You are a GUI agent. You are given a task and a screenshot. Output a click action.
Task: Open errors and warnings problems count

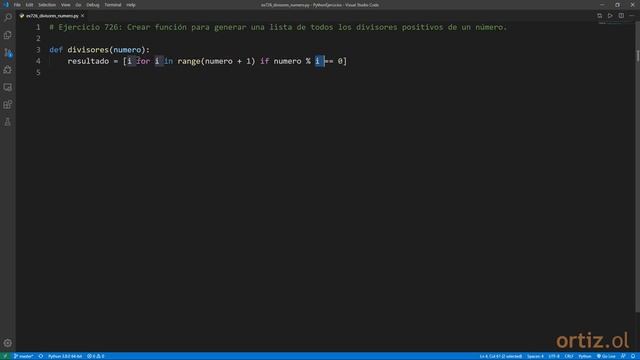pyautogui.click(x=96, y=356)
